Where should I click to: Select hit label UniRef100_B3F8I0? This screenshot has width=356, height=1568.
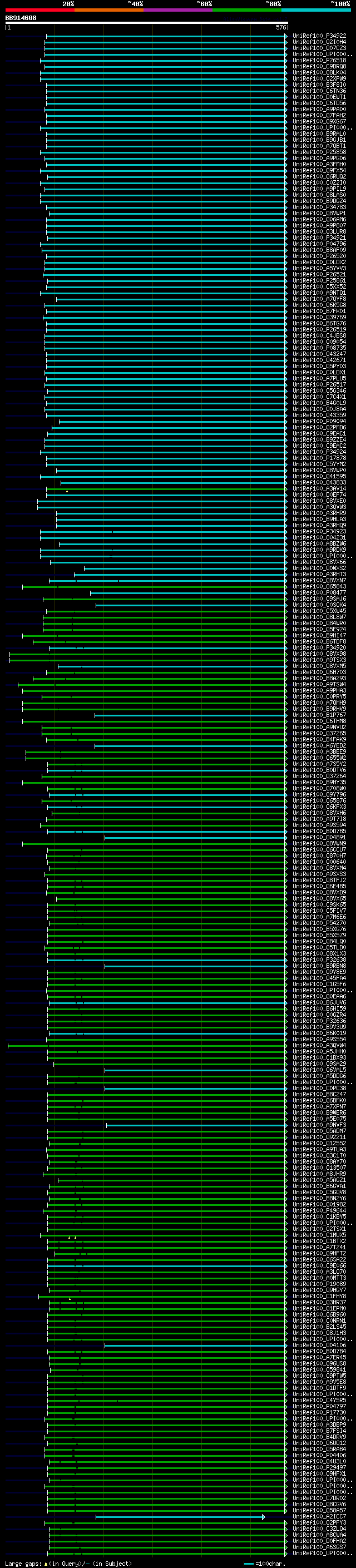(319, 85)
